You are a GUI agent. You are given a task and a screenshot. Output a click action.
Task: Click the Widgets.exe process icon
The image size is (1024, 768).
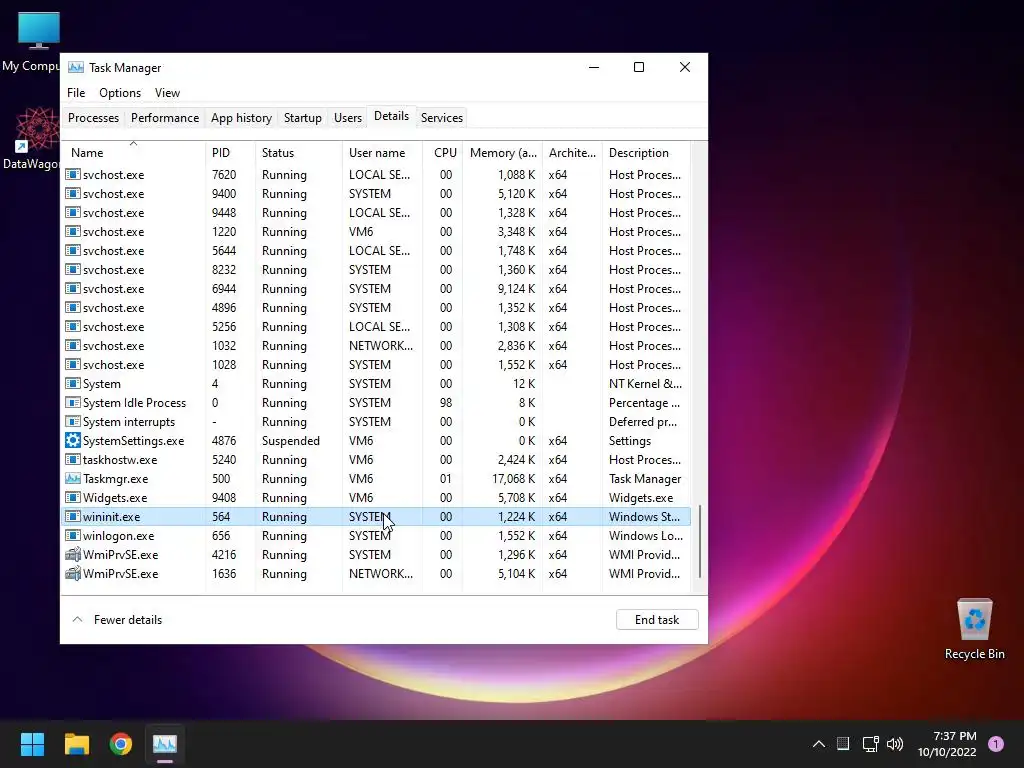(x=72, y=498)
